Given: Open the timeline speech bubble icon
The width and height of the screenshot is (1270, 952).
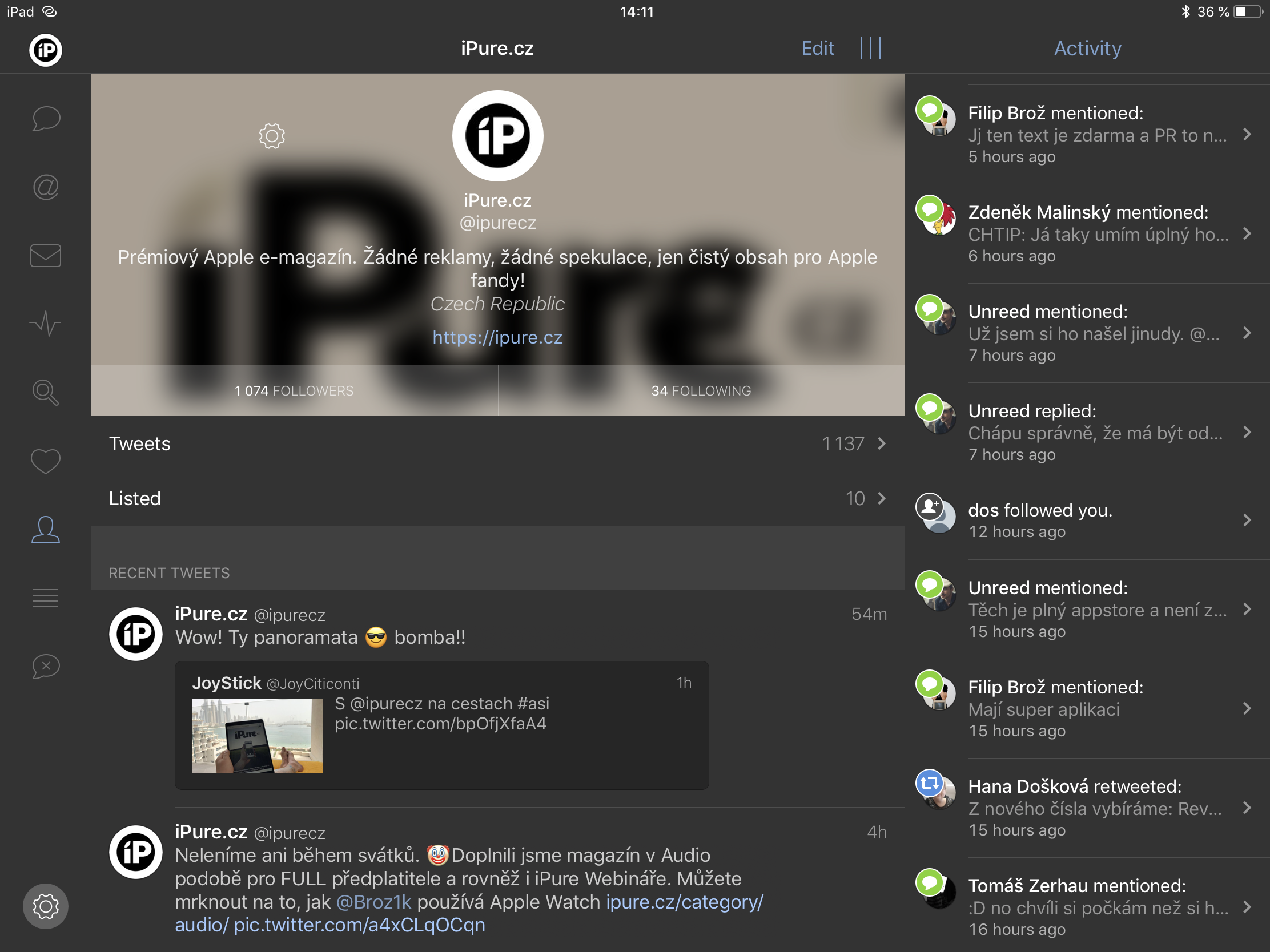Looking at the screenshot, I should coord(46,119).
